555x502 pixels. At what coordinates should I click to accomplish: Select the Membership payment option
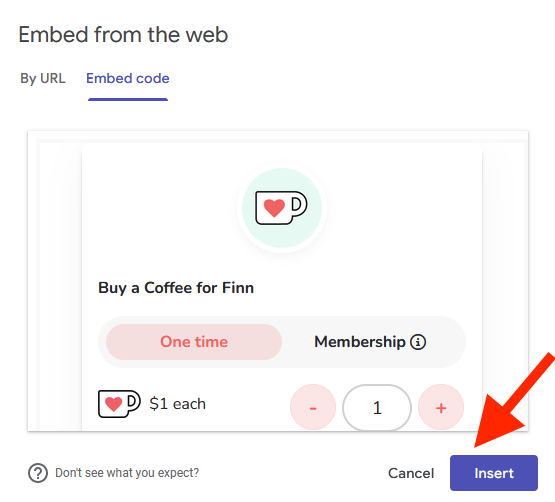point(370,342)
